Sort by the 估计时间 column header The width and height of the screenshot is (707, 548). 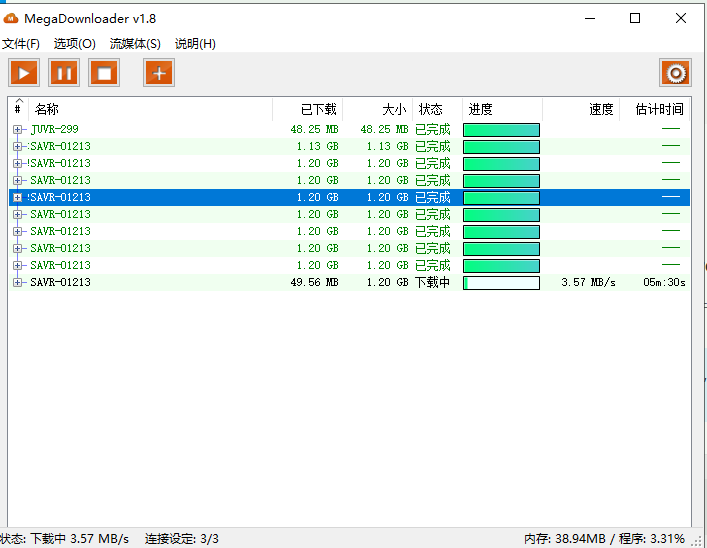tap(655, 109)
